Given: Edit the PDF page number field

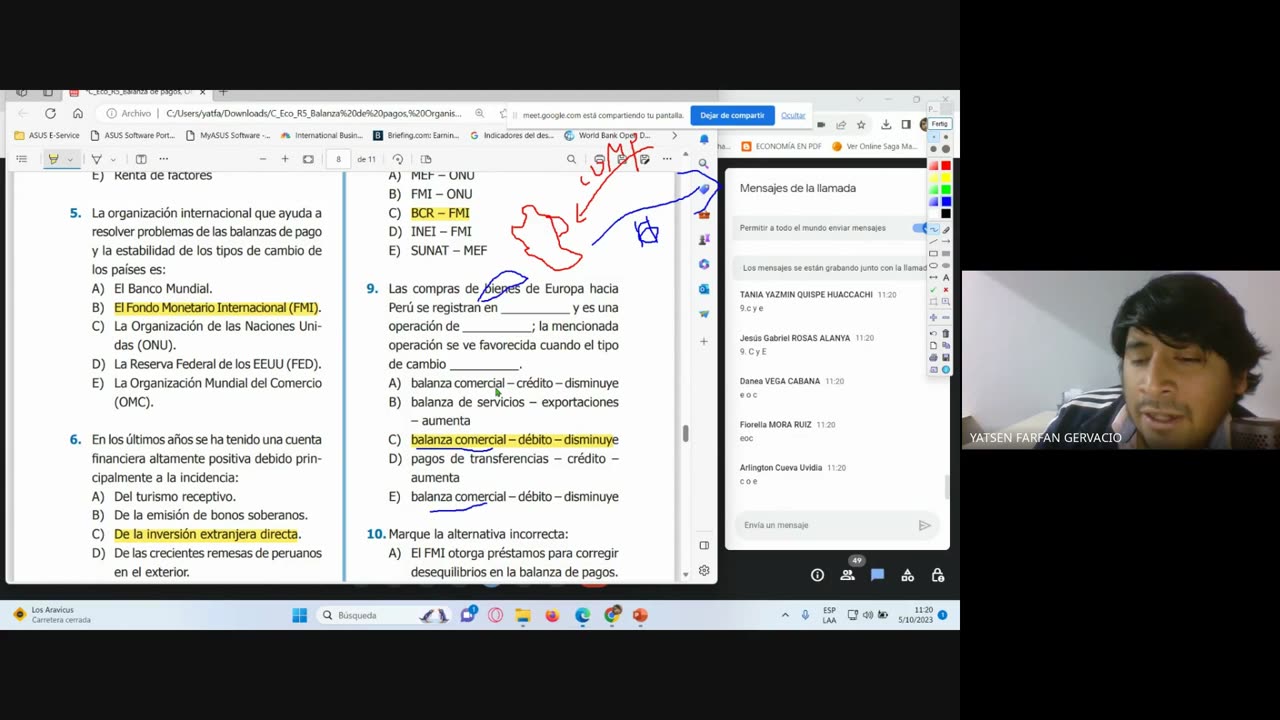Looking at the screenshot, I should coord(338,159).
